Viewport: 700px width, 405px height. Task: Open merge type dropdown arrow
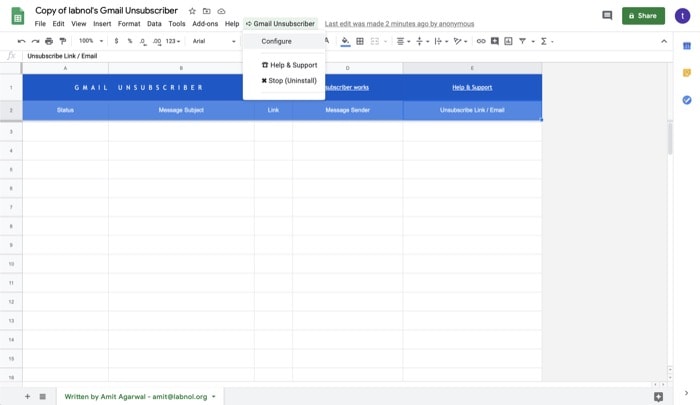386,42
